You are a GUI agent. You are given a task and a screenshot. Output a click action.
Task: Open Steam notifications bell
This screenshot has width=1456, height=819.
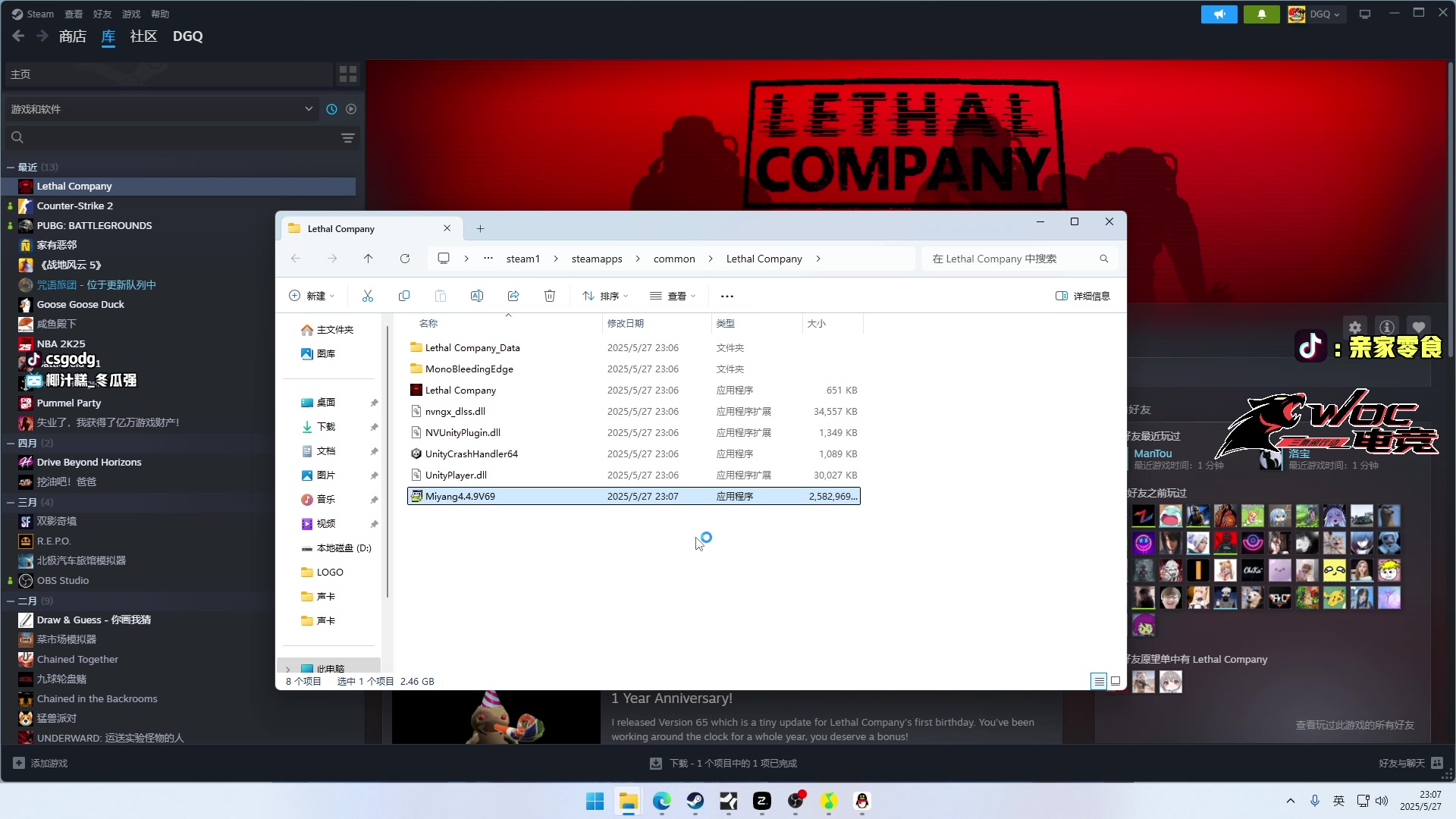coord(1262,14)
